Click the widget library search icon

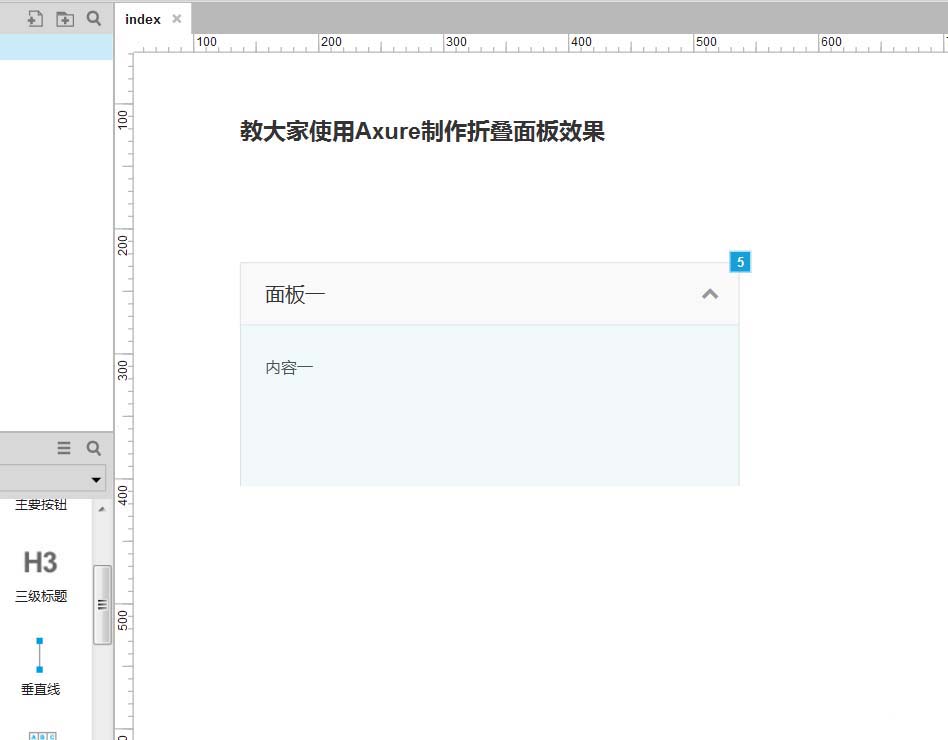pos(93,448)
